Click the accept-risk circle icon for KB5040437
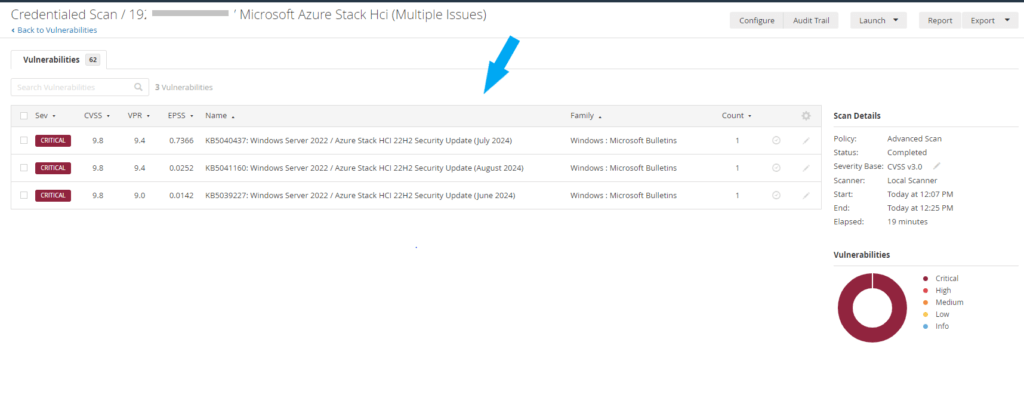1024x401 pixels. point(776,140)
